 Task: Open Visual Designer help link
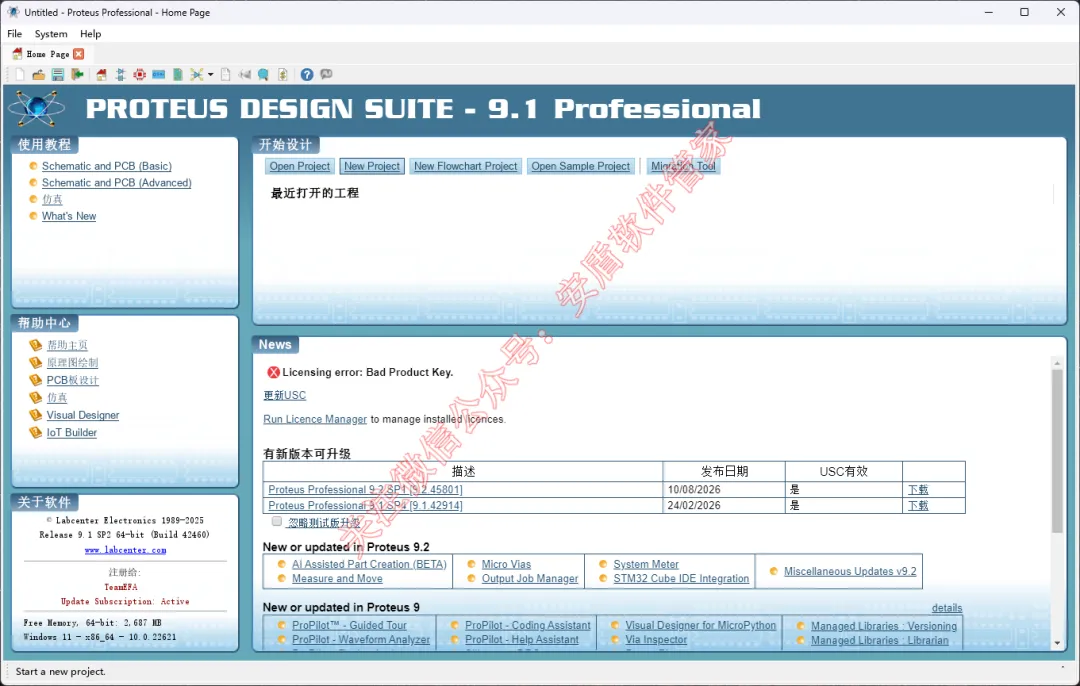click(x=83, y=415)
